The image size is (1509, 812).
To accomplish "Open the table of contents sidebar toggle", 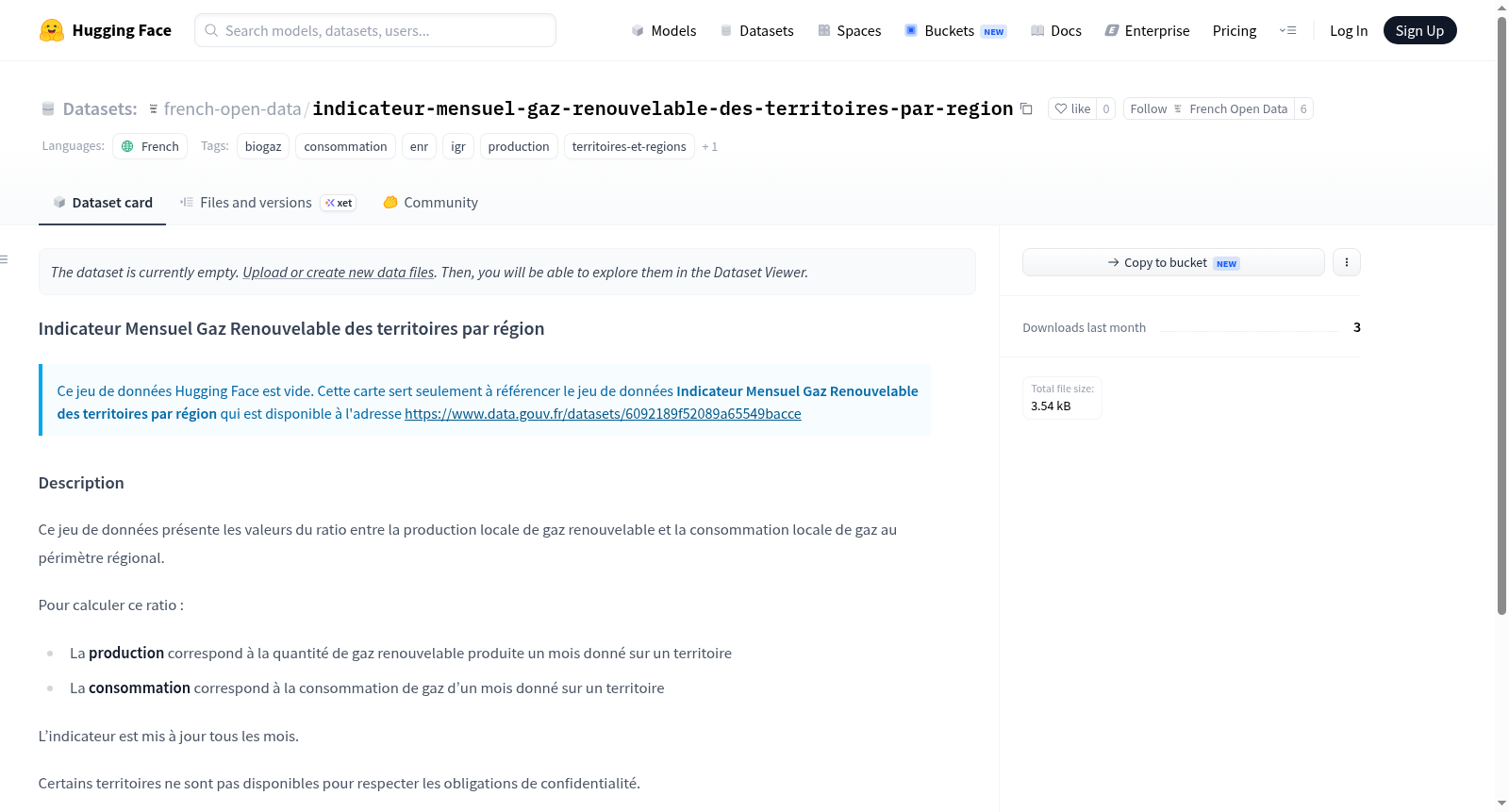I will 5,259.
